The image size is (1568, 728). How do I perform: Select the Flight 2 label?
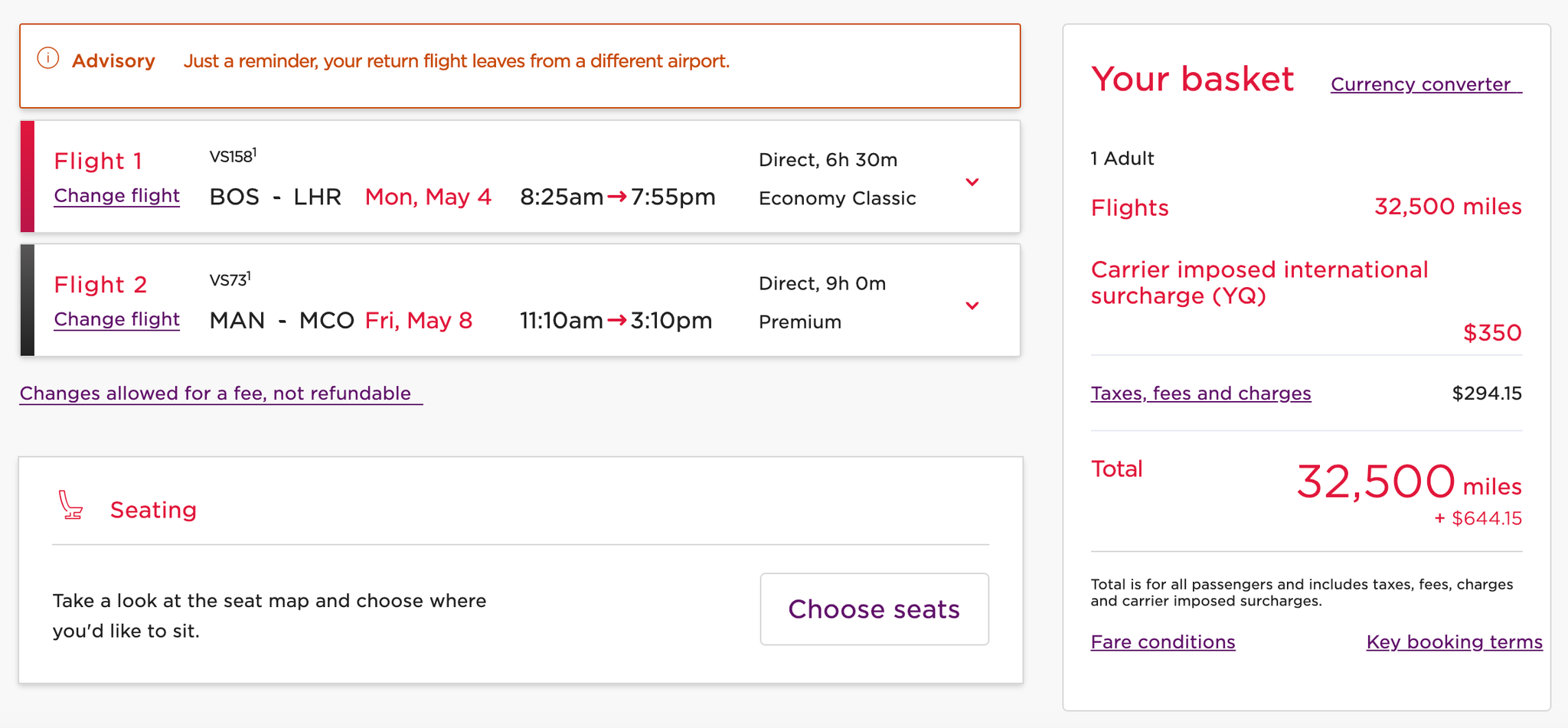pyautogui.click(x=100, y=284)
